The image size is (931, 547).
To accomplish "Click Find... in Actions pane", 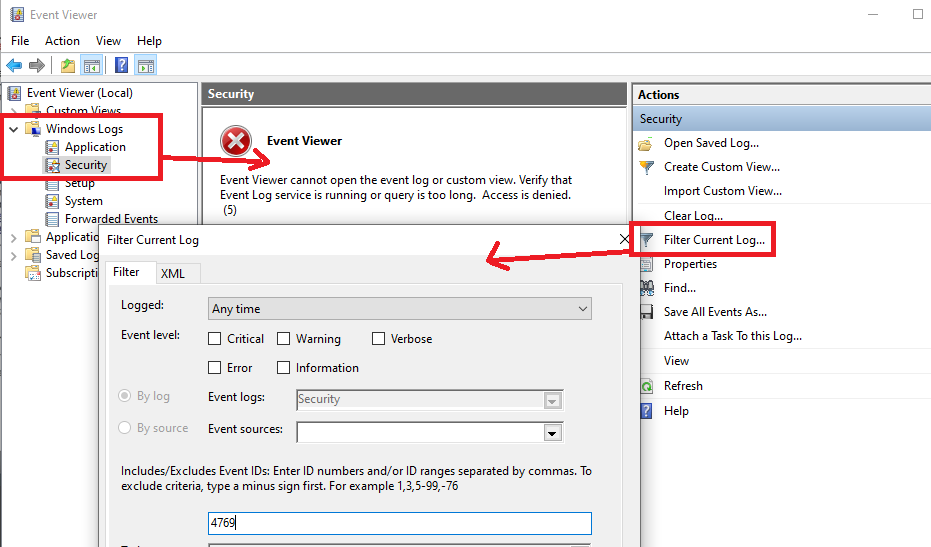I will pyautogui.click(x=680, y=288).
